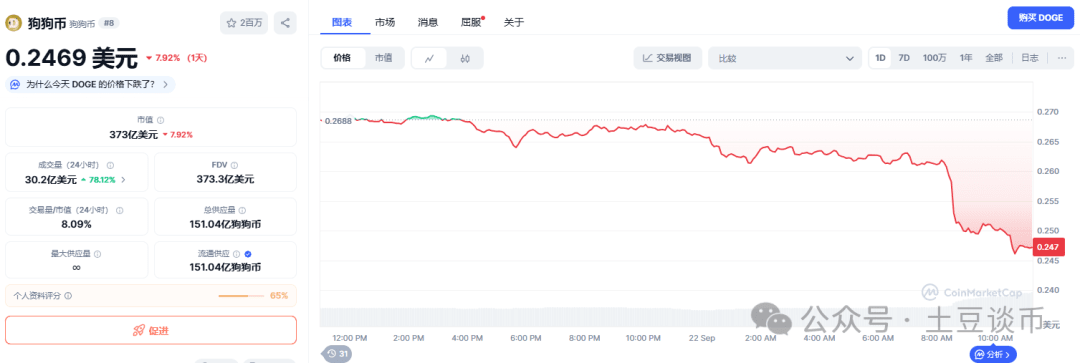Image resolution: width=1080 pixels, height=363 pixels.
Task: Open the chart's three-dot more options menu
Action: pyautogui.click(x=1061, y=58)
